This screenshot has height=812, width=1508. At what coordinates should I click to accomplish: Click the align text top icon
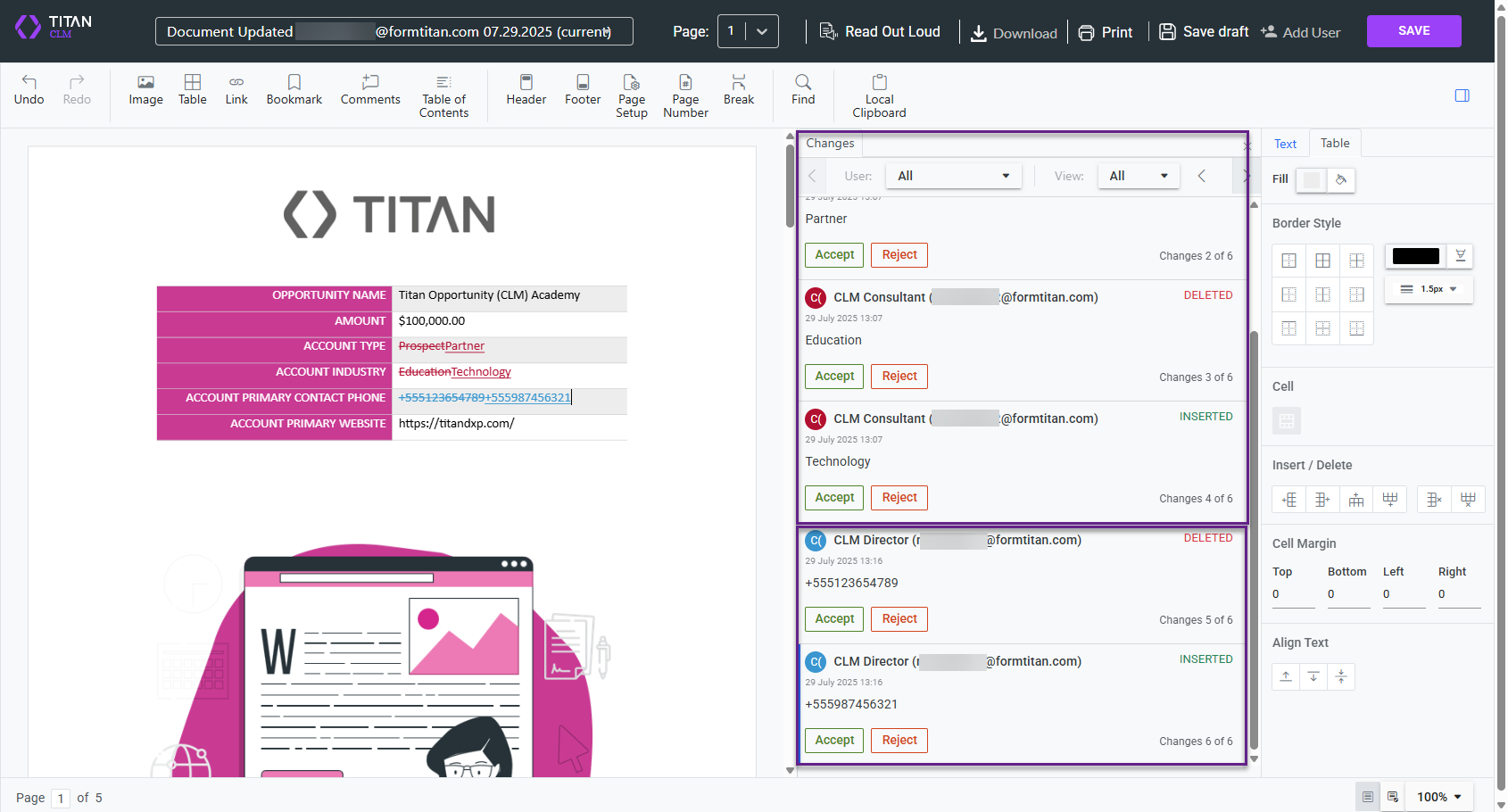coord(1286,676)
